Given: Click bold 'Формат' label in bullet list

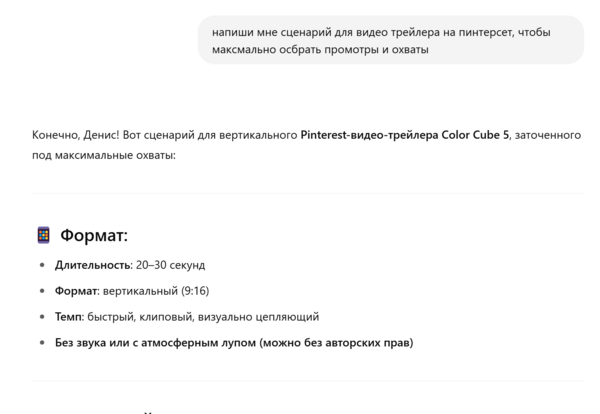Looking at the screenshot, I should pos(76,291).
